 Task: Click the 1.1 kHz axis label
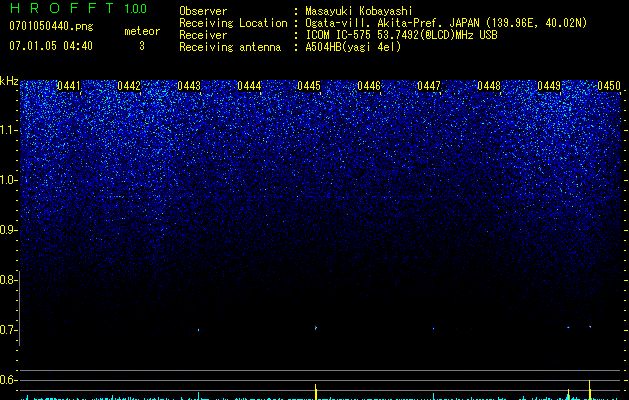click(x=8, y=130)
